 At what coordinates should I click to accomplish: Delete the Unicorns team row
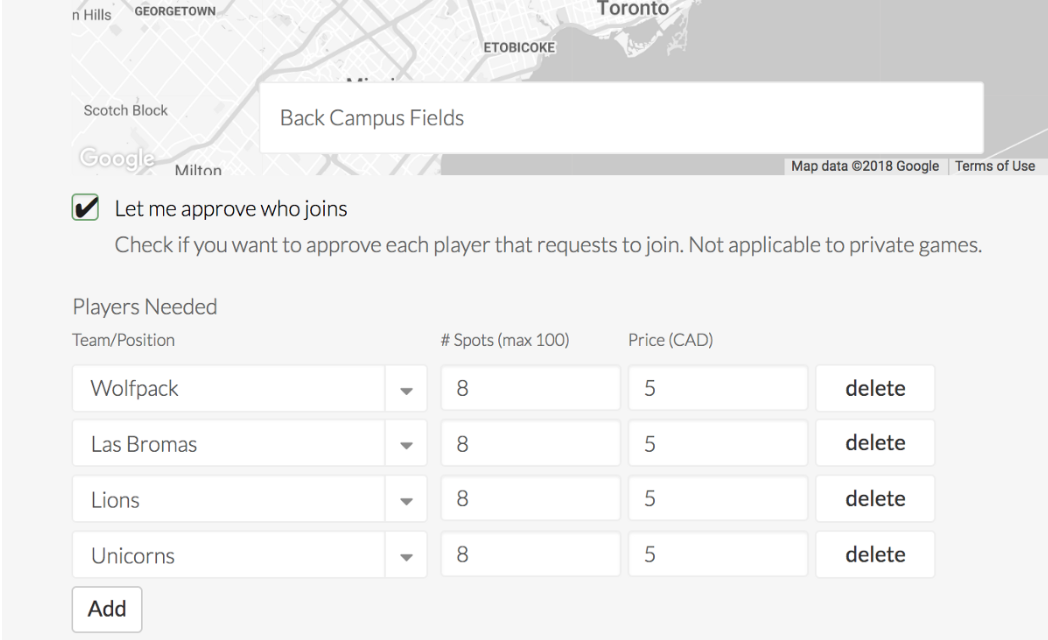875,555
